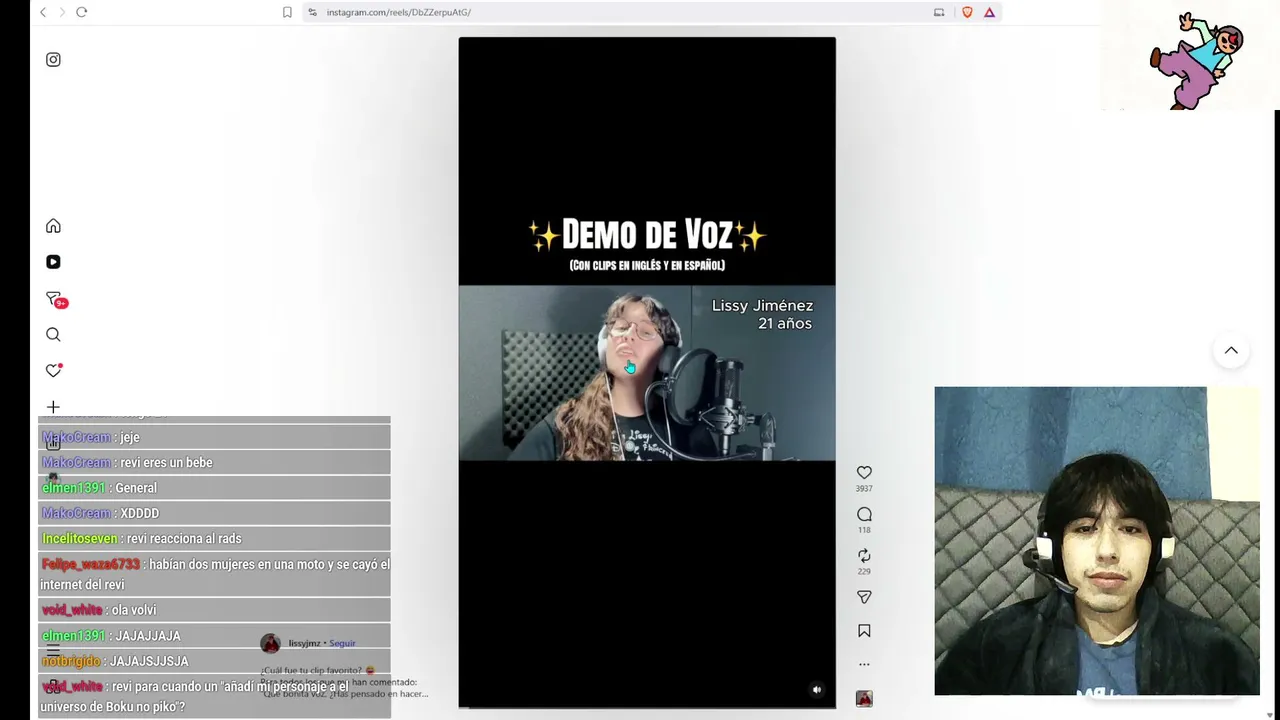This screenshot has height=720, width=1280.
Task: Open the Brave Rewards triangle icon
Action: (989, 12)
